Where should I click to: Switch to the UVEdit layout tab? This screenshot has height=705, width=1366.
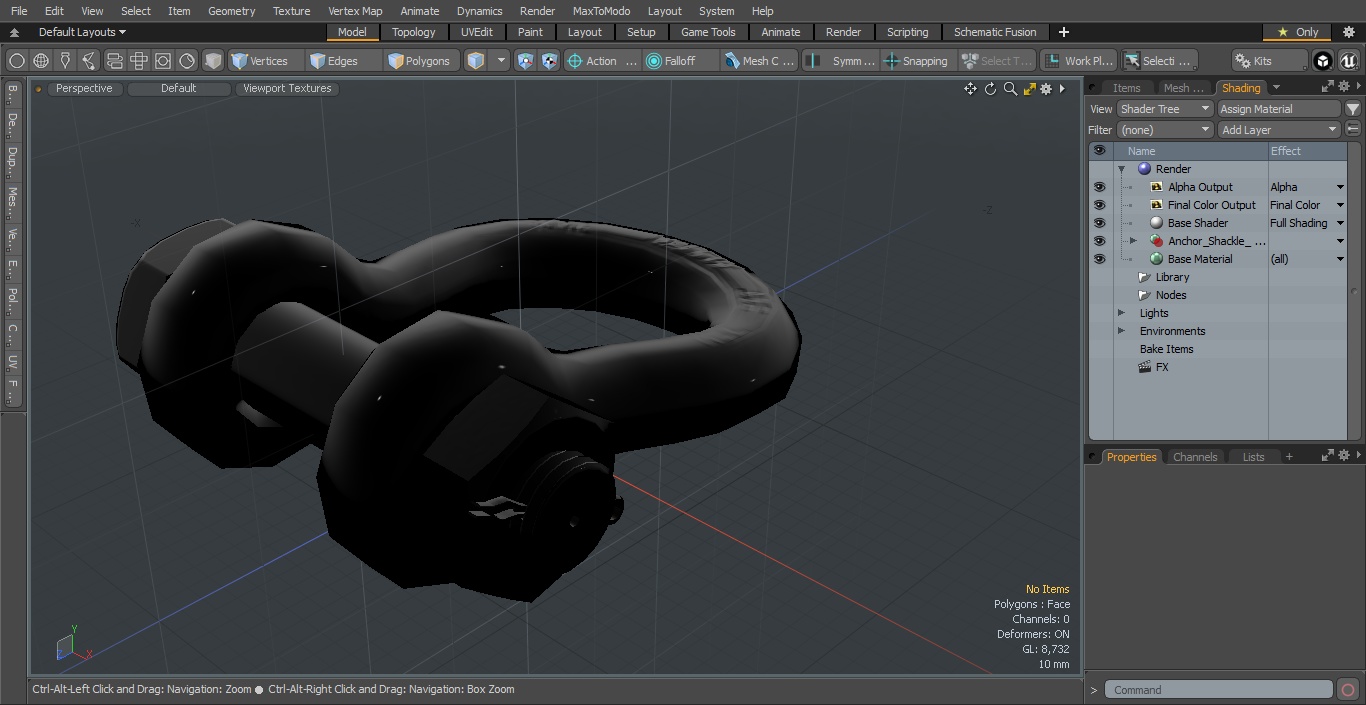(477, 32)
